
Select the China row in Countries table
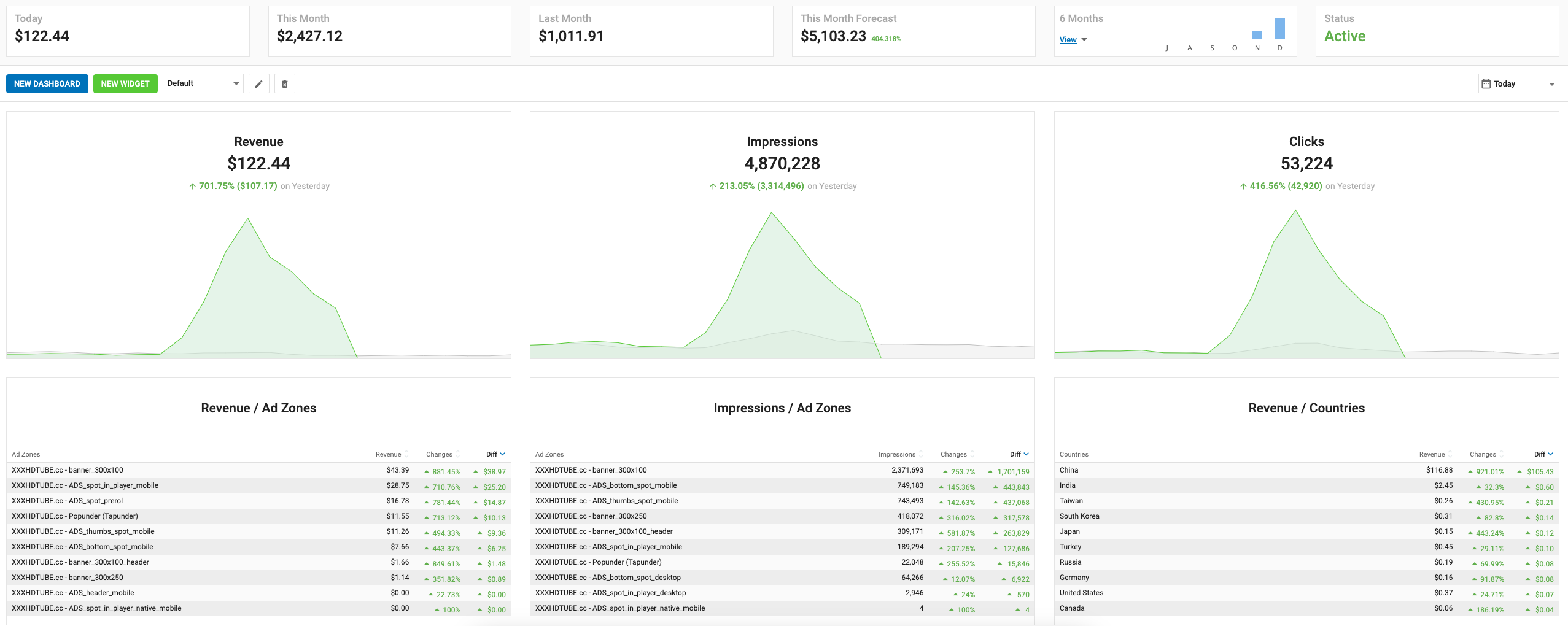pyautogui.click(x=1306, y=470)
